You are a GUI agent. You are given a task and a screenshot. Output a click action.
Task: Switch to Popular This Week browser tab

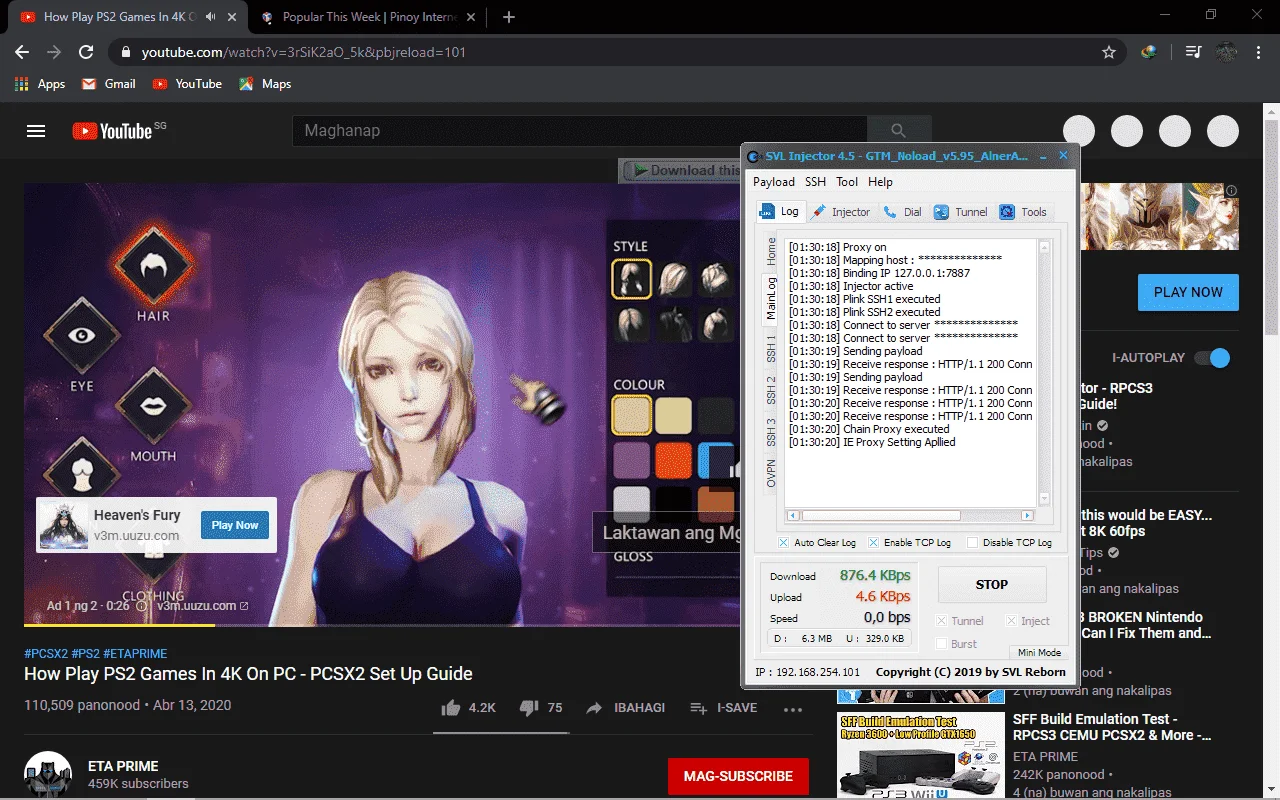coord(368,17)
